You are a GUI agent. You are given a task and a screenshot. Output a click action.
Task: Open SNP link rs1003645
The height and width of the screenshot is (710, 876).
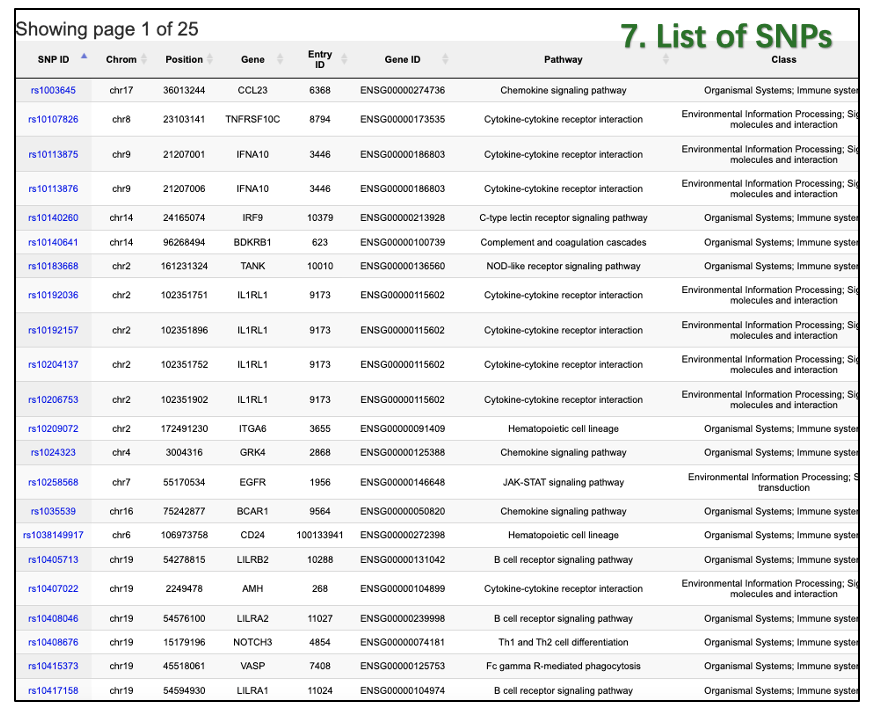click(53, 90)
